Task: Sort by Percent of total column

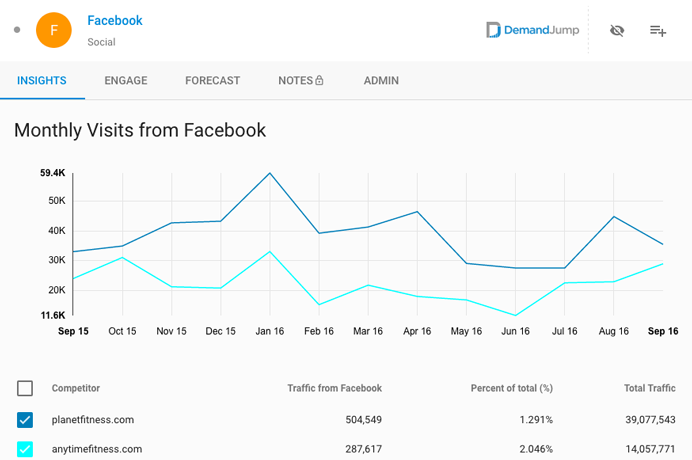Action: [x=511, y=388]
